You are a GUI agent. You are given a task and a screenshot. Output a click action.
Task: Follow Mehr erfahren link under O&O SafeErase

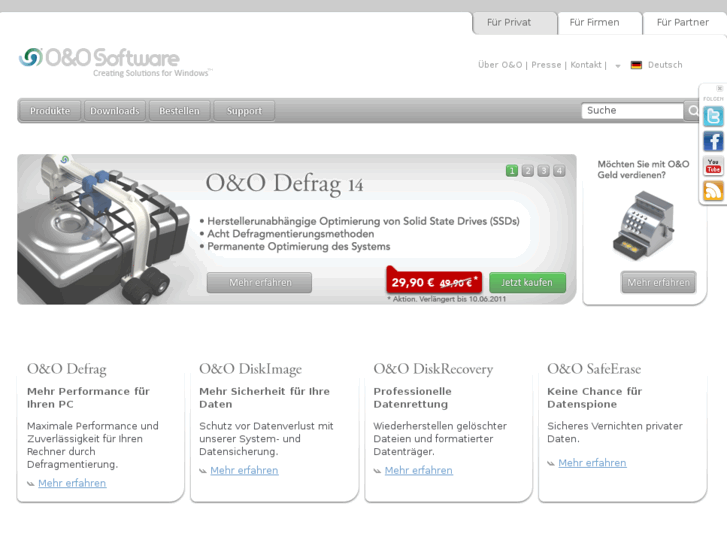click(x=592, y=463)
